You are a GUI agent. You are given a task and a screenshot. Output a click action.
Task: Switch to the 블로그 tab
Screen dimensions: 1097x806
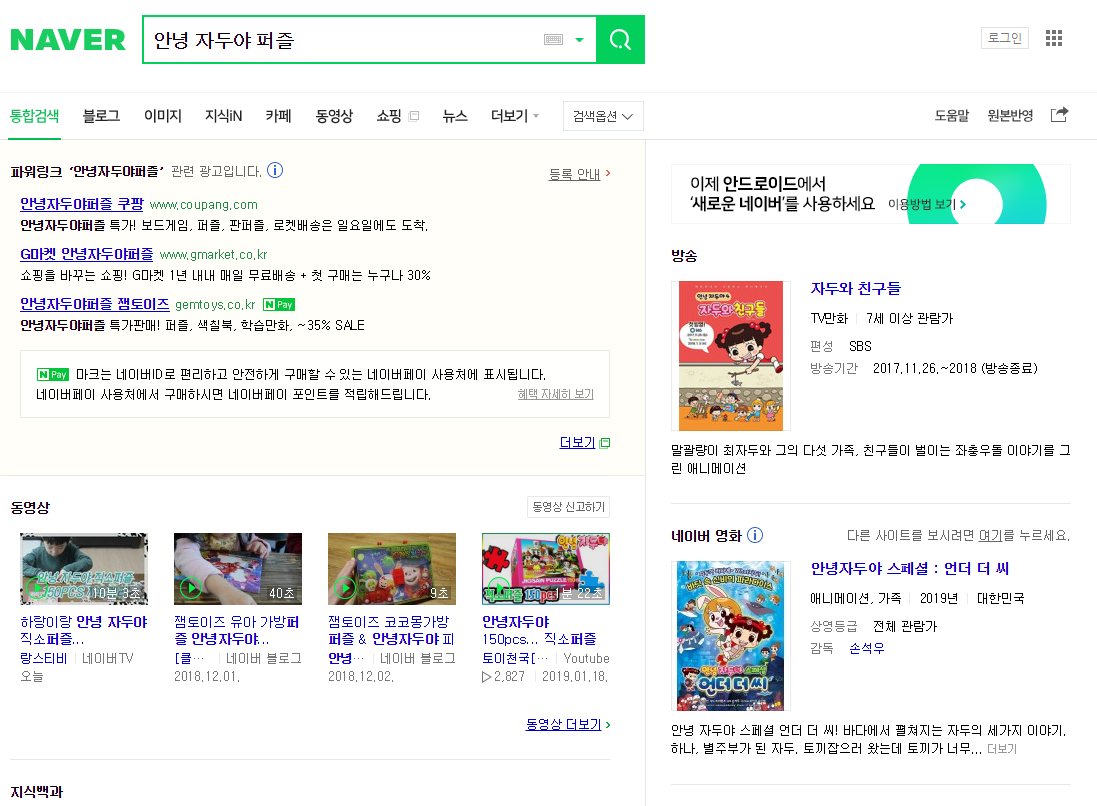101,116
